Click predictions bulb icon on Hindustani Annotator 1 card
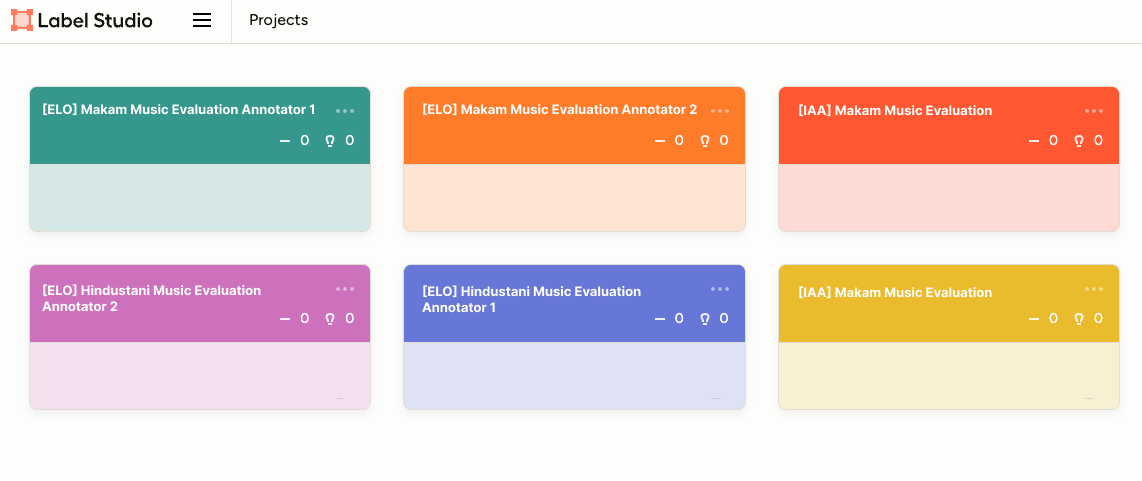 click(x=704, y=319)
